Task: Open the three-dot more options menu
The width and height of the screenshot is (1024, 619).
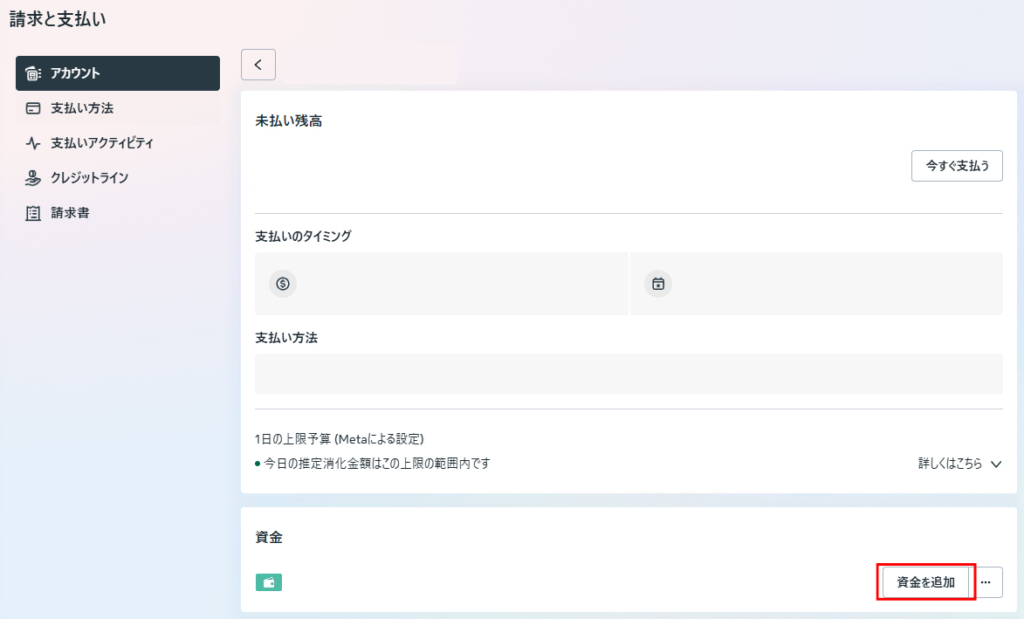Action: click(986, 582)
